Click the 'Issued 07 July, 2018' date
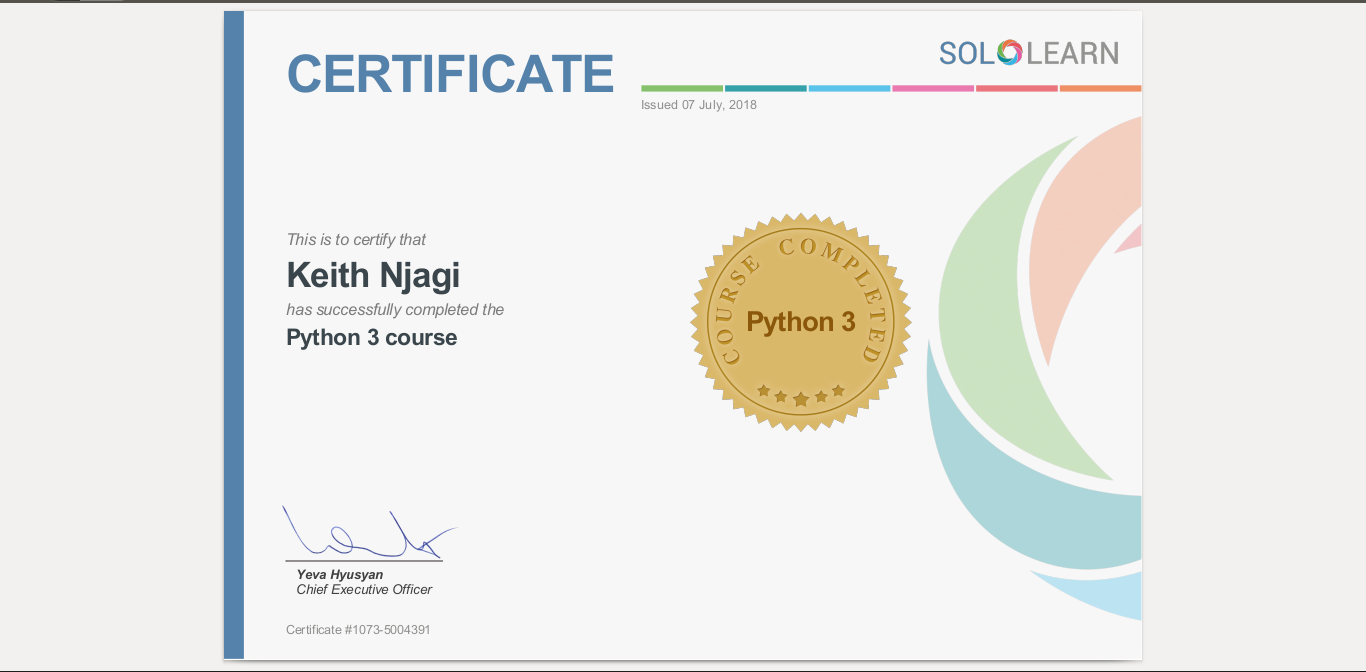The width and height of the screenshot is (1366, 672). click(699, 105)
